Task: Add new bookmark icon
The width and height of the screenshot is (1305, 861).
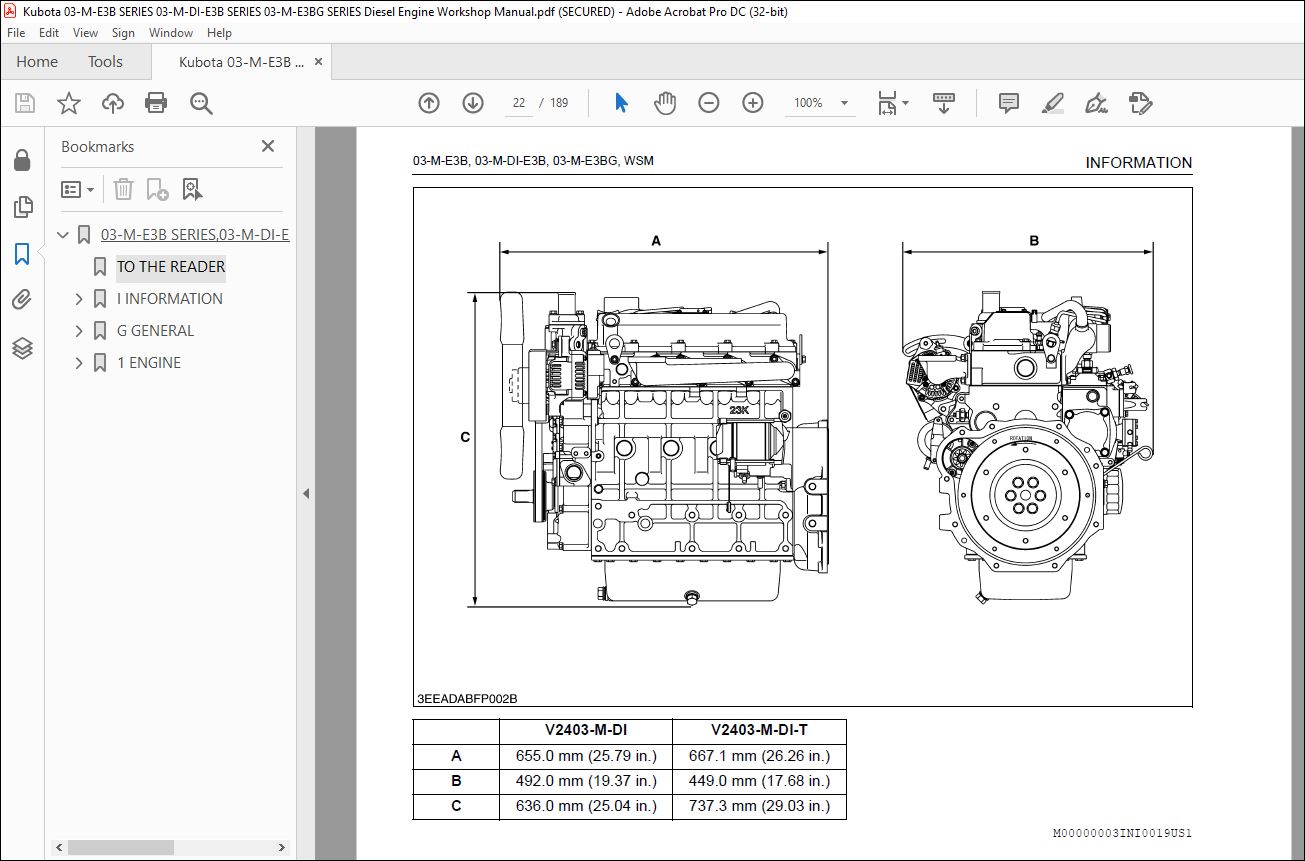Action: click(157, 189)
